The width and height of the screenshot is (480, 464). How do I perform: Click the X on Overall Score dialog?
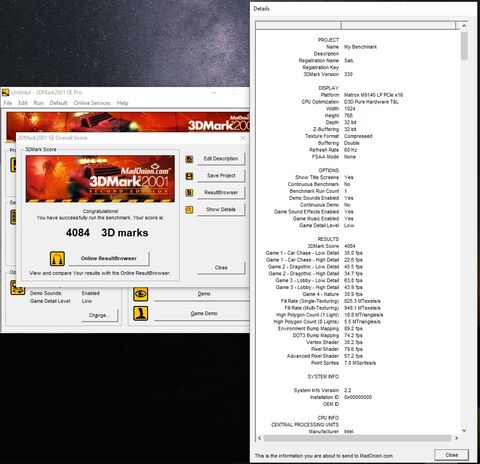click(x=243, y=138)
